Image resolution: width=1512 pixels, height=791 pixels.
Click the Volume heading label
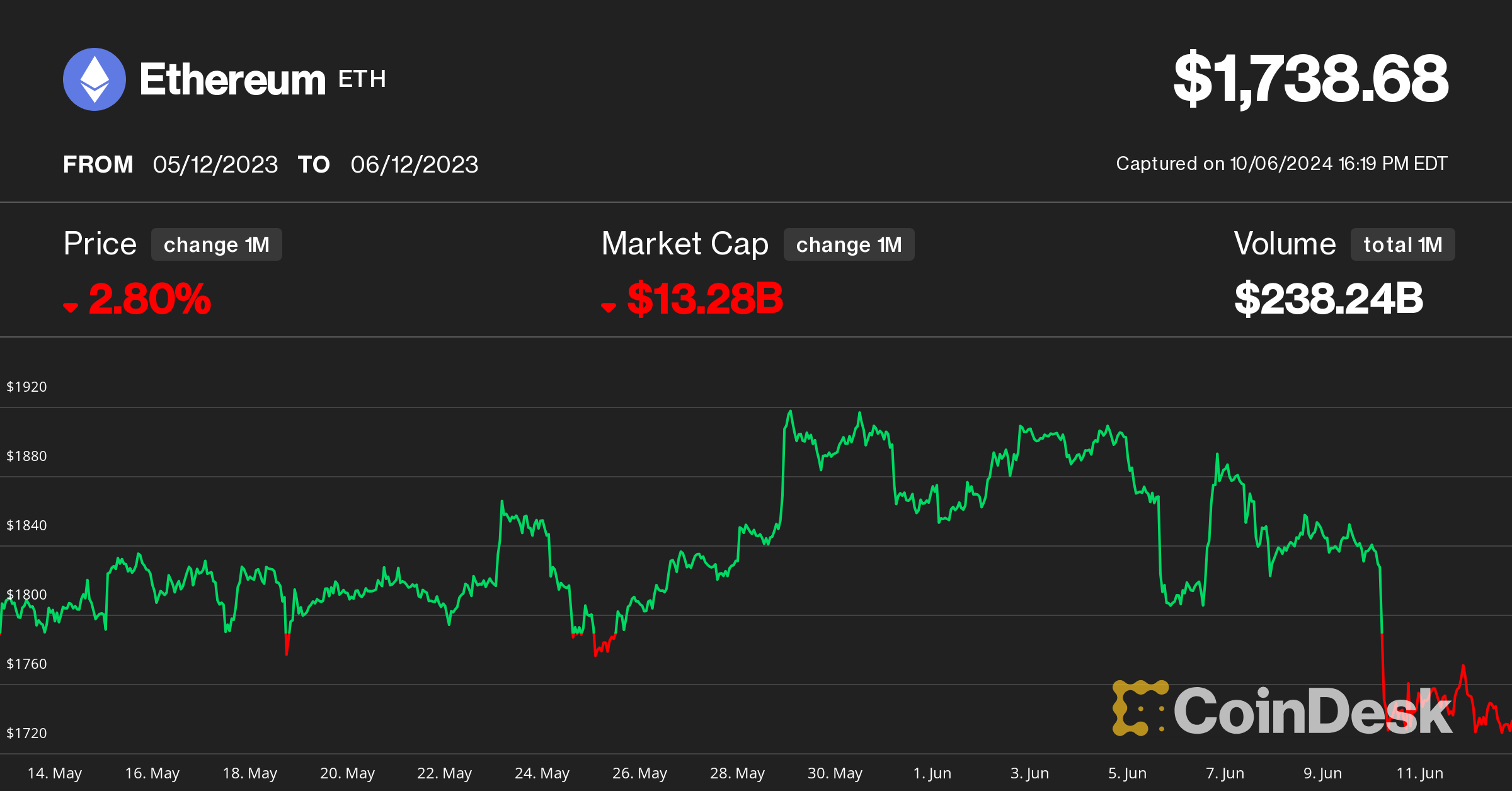pos(1285,244)
